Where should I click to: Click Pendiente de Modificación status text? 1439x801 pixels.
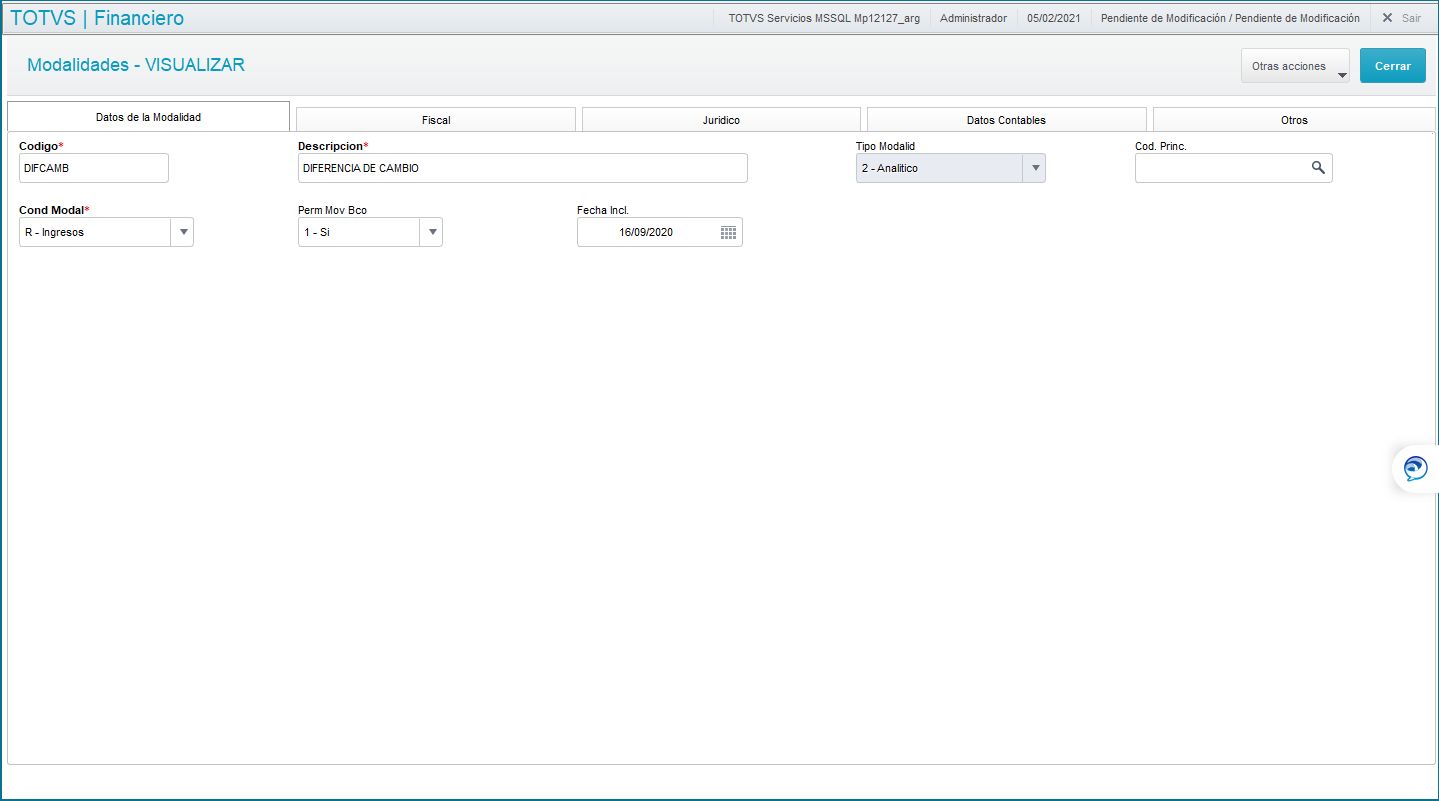[1230, 18]
